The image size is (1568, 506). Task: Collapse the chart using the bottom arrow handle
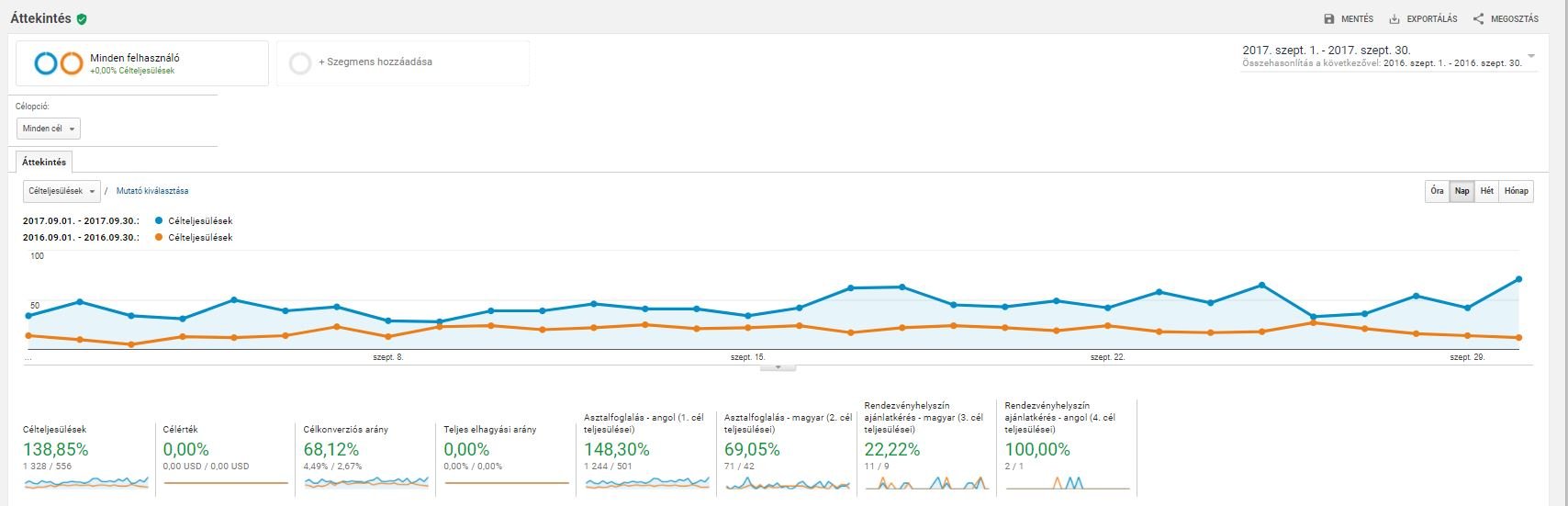coord(778,367)
